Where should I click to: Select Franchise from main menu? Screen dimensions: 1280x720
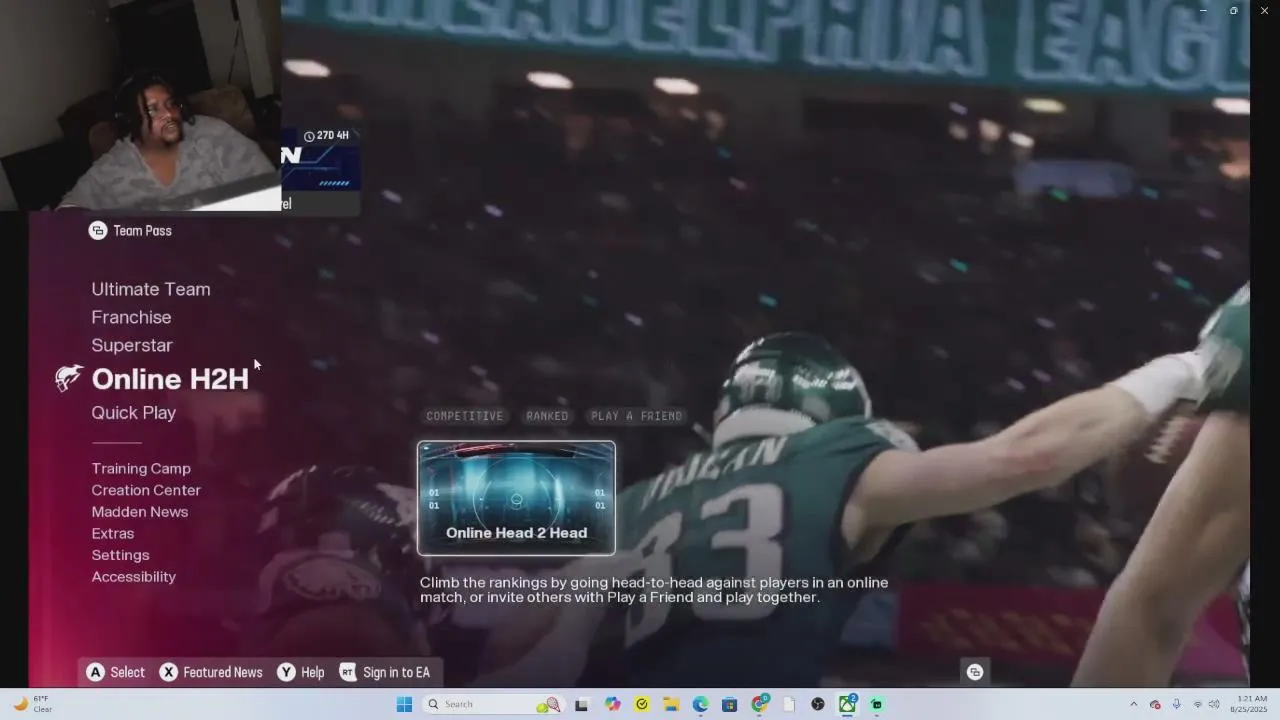131,317
